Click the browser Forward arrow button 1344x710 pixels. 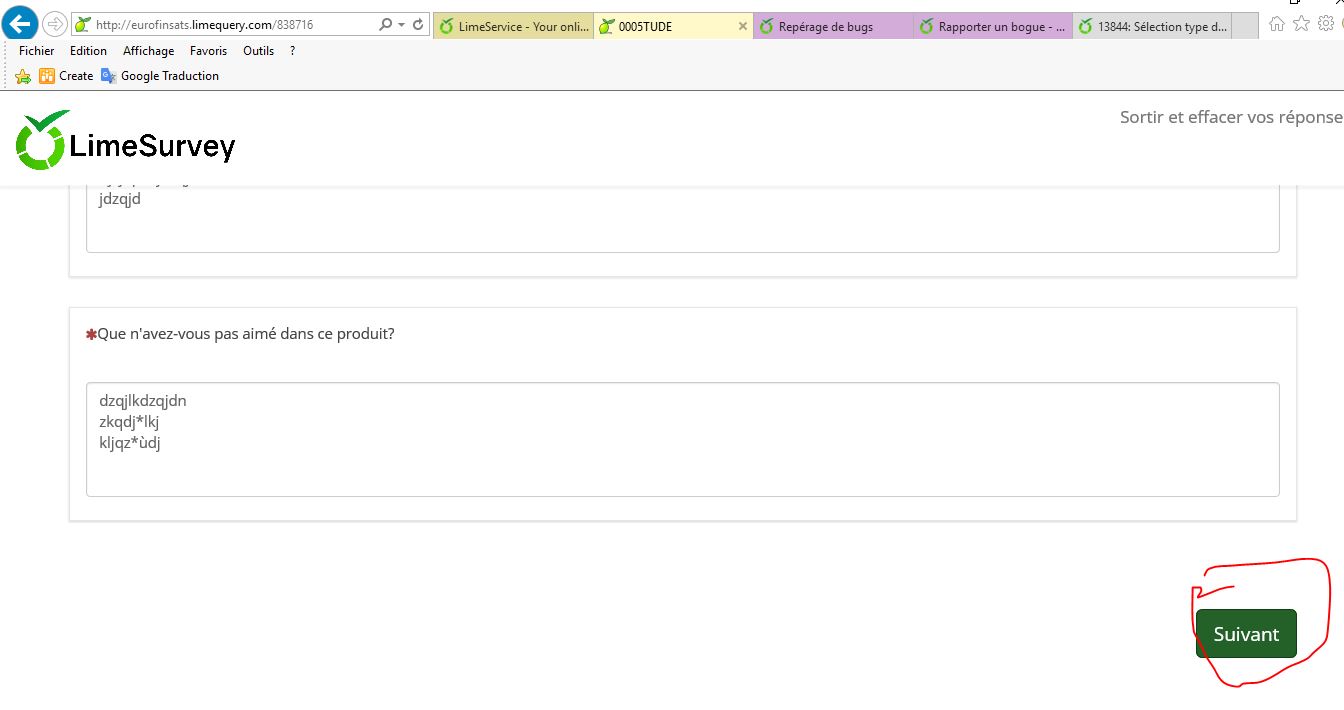(55, 24)
